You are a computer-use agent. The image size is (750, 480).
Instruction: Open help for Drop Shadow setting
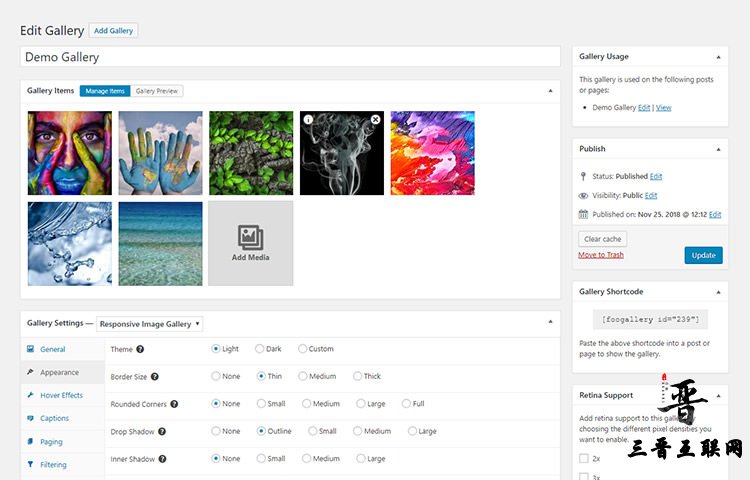[x=162, y=431]
